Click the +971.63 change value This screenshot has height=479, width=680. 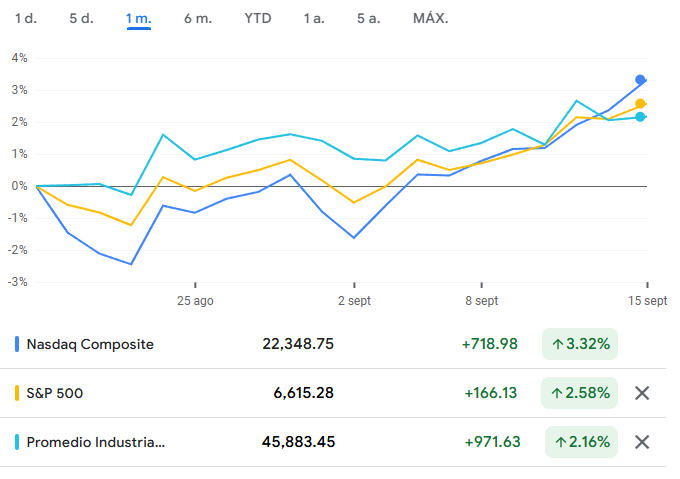coord(492,442)
